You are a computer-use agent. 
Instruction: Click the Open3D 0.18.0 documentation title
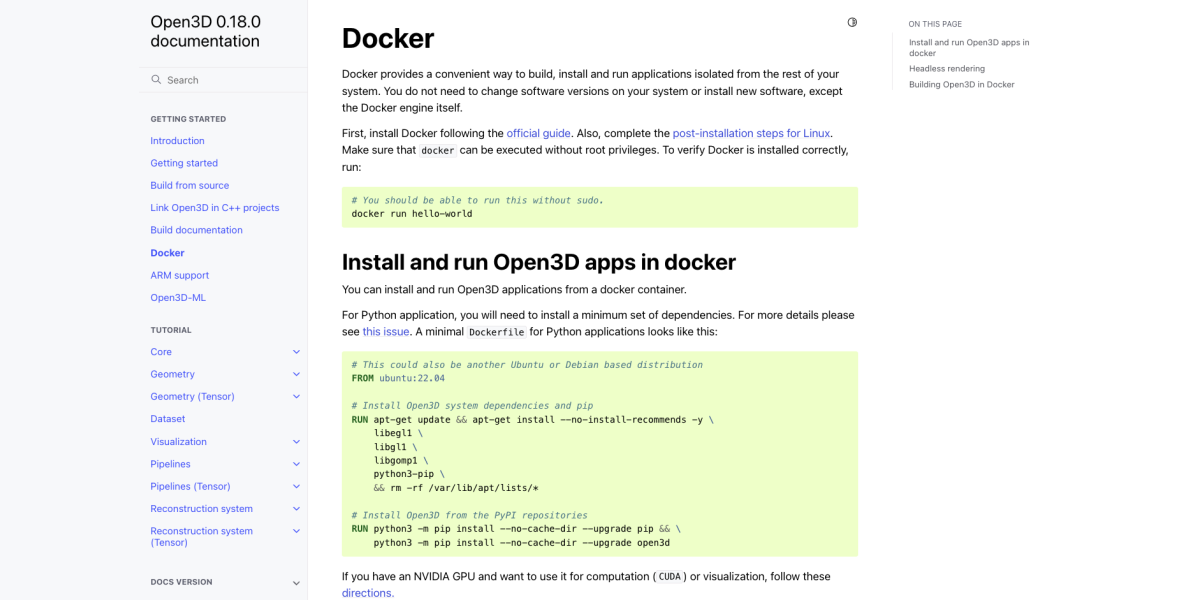tap(205, 31)
